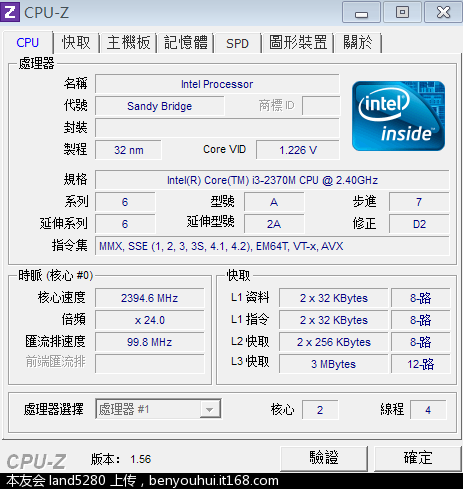Expand the 處理器選擇 dropdown arrow

click(210, 409)
